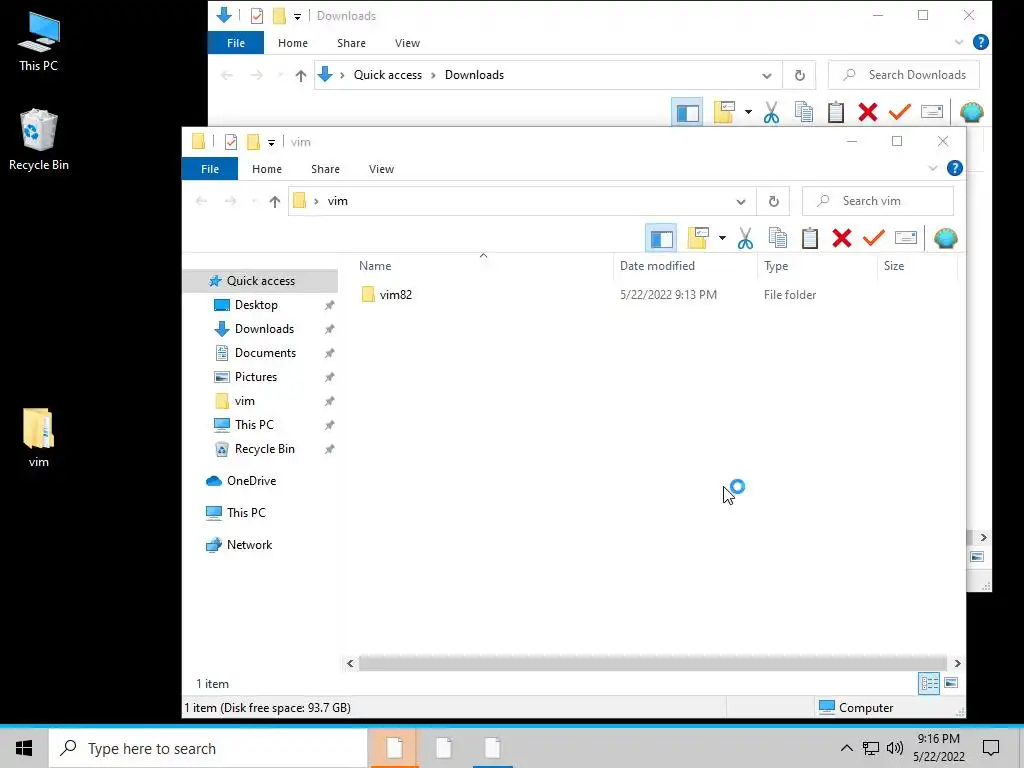Click the Quick access breadcrumb in Downloads window
Screen dimensions: 1024x768
click(388, 75)
